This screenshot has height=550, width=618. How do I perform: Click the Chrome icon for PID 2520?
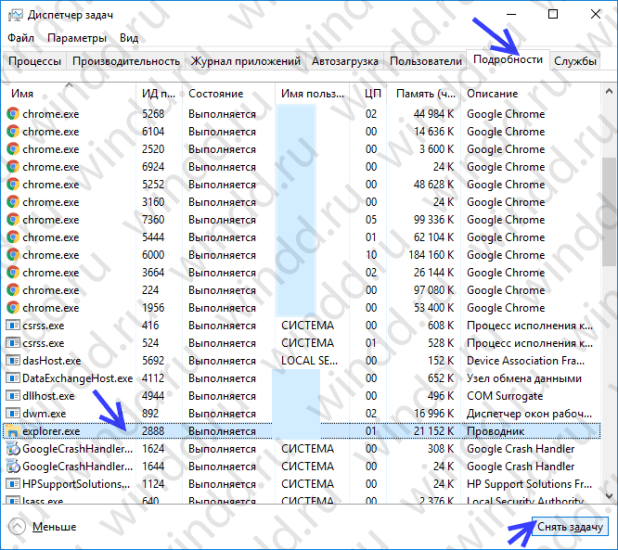[x=13, y=149]
